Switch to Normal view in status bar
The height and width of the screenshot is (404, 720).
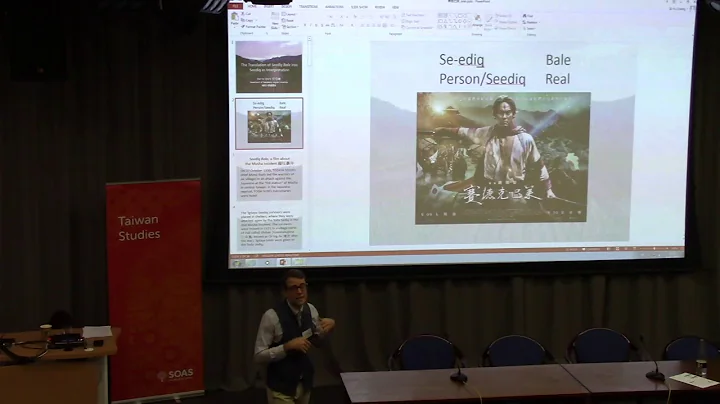(x=608, y=249)
